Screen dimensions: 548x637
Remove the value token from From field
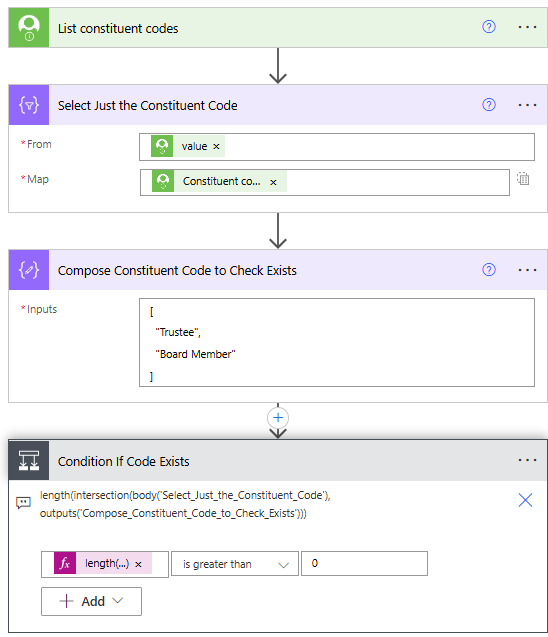[x=217, y=147]
